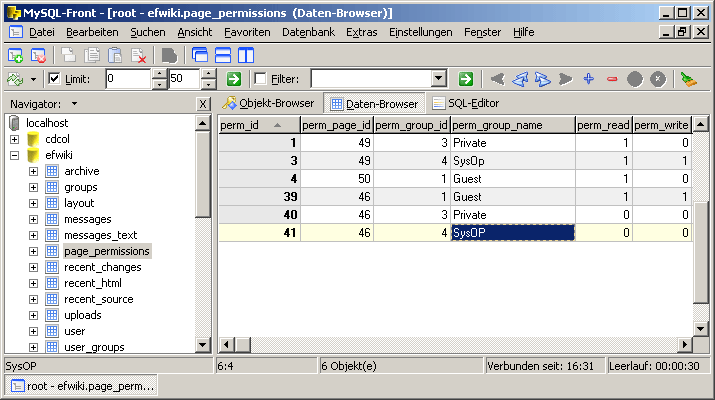Toggle the Limit checkbox
The width and height of the screenshot is (715, 400).
pos(55,79)
